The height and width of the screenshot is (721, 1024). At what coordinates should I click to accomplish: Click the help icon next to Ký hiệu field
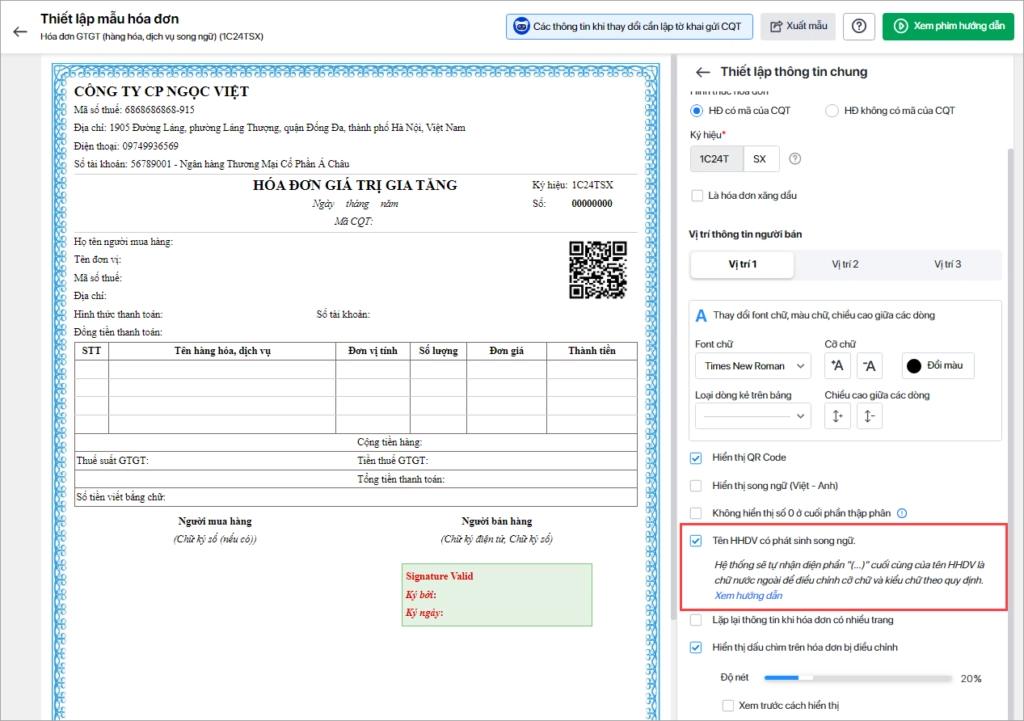pos(795,159)
